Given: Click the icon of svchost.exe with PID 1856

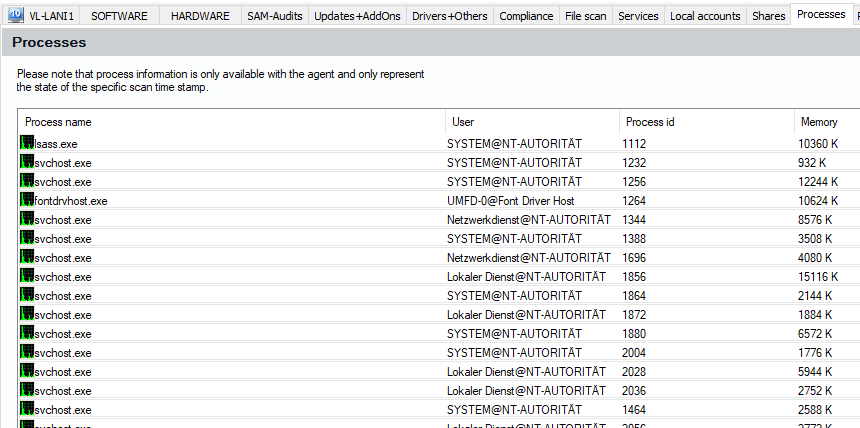Looking at the screenshot, I should 27,276.
